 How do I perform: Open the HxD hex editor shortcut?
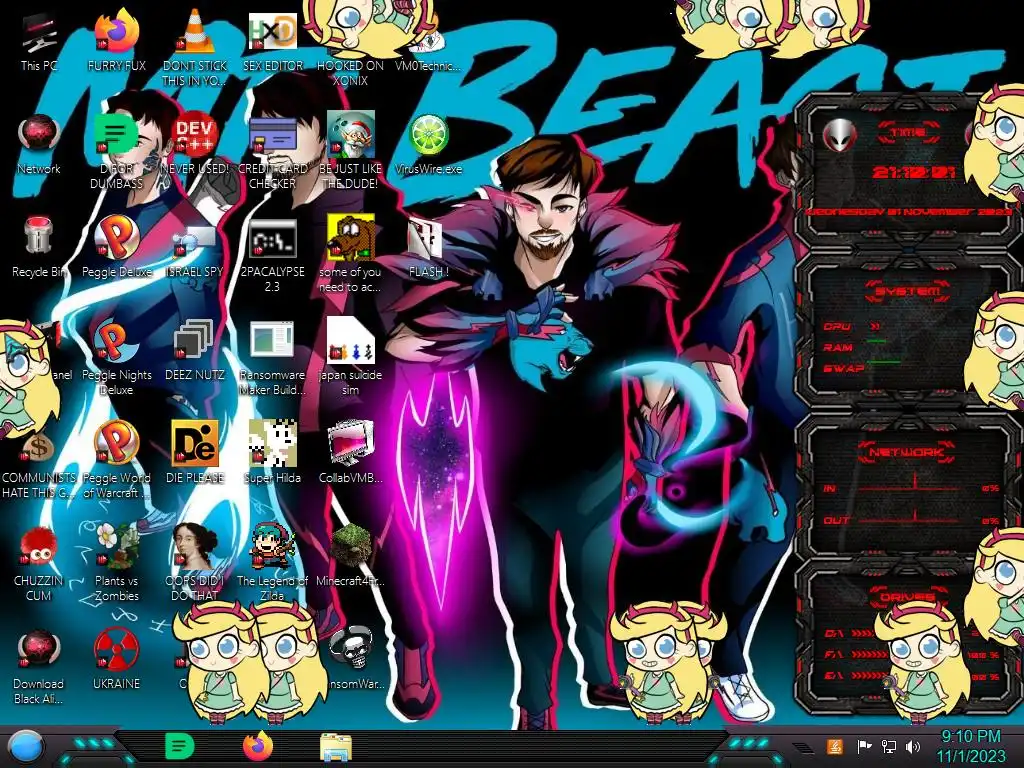tap(272, 42)
